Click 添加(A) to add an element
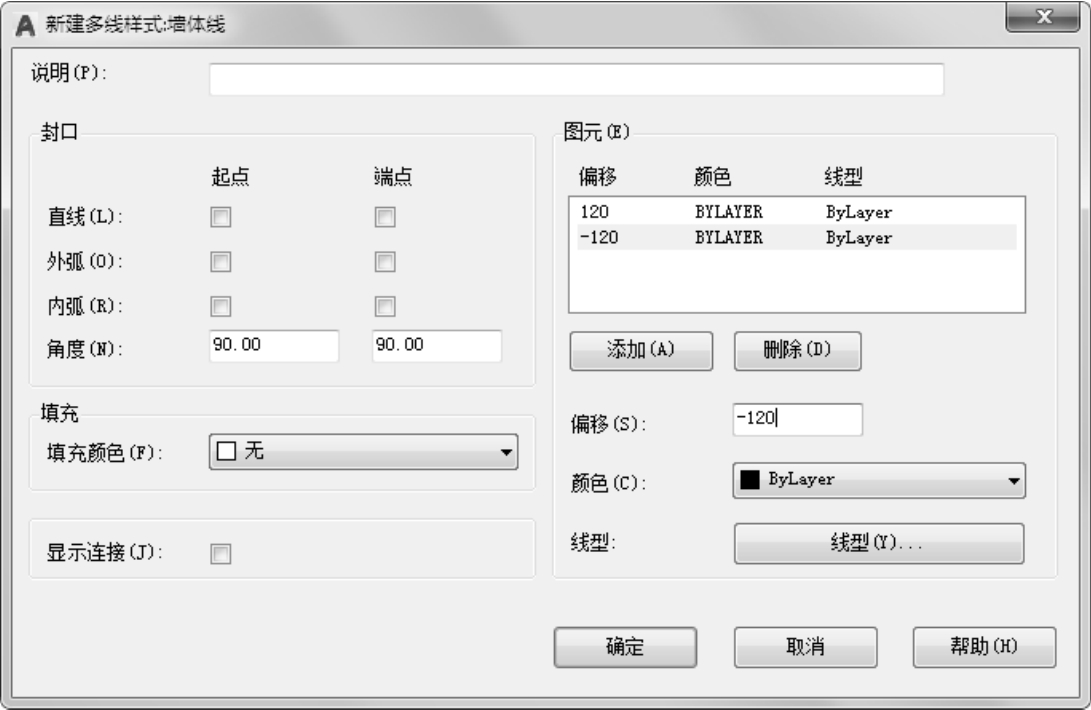Screen dimensions: 1091x710 pyautogui.click(x=641, y=351)
